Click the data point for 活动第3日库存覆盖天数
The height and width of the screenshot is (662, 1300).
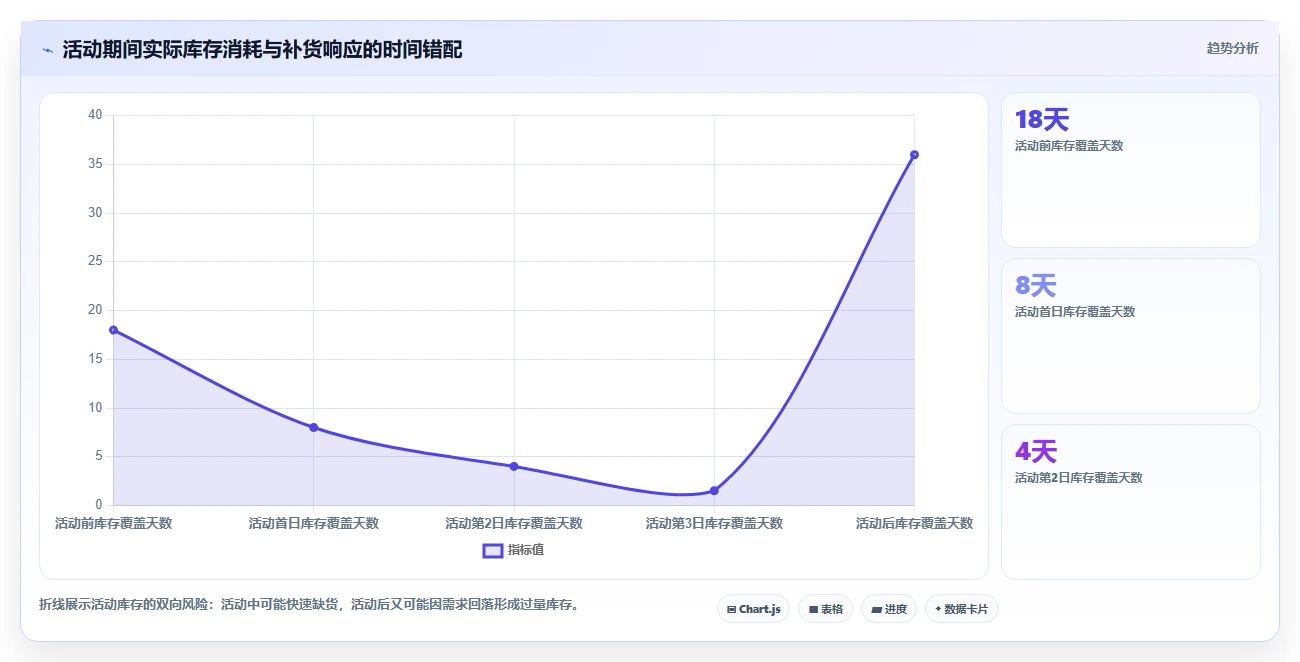pyautogui.click(x=714, y=491)
